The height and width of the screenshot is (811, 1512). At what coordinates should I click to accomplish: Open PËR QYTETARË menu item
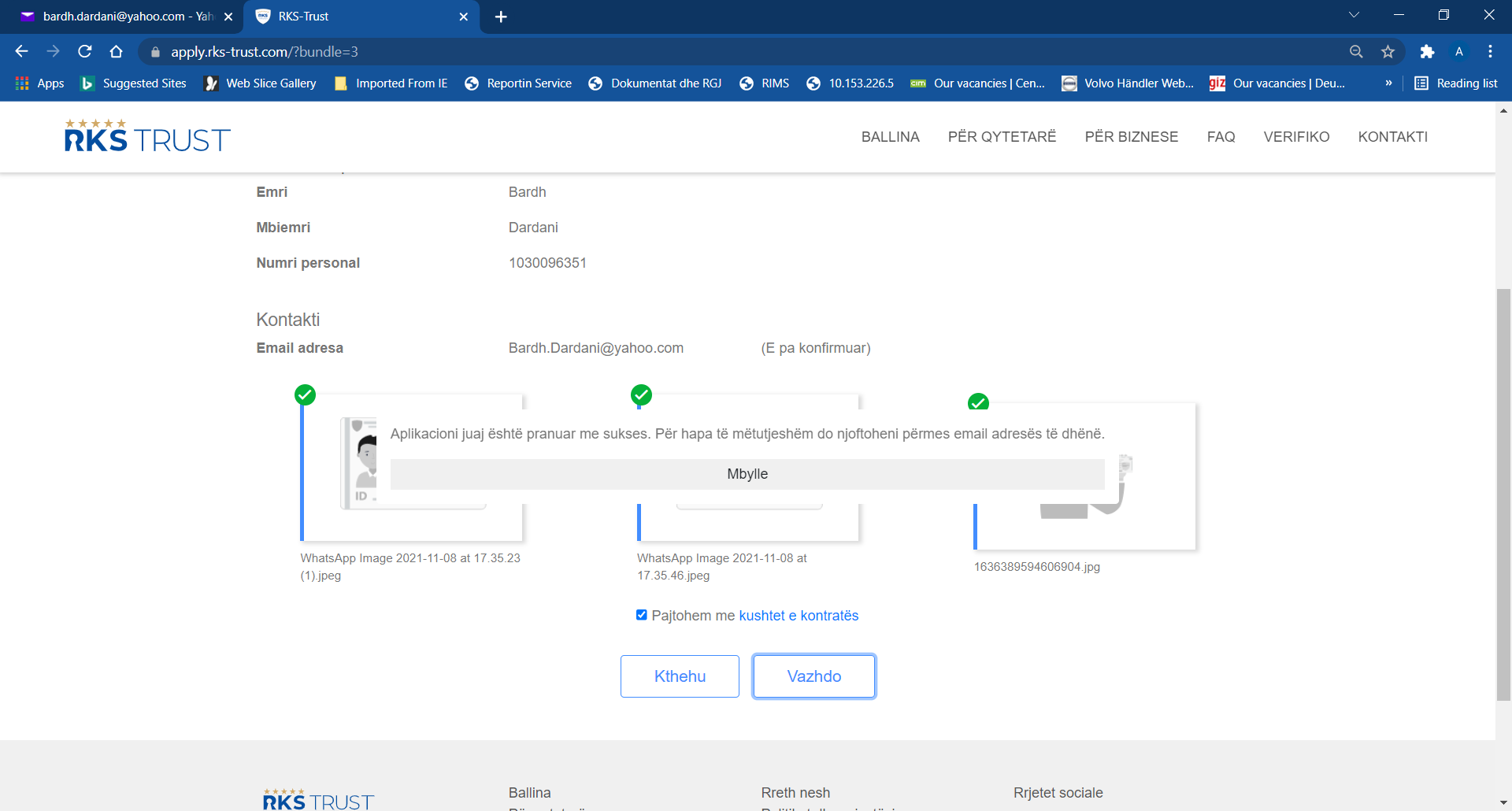1002,137
